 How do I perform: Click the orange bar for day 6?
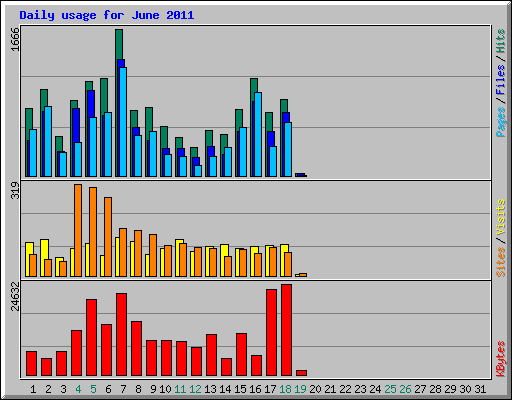pyautogui.click(x=108, y=237)
